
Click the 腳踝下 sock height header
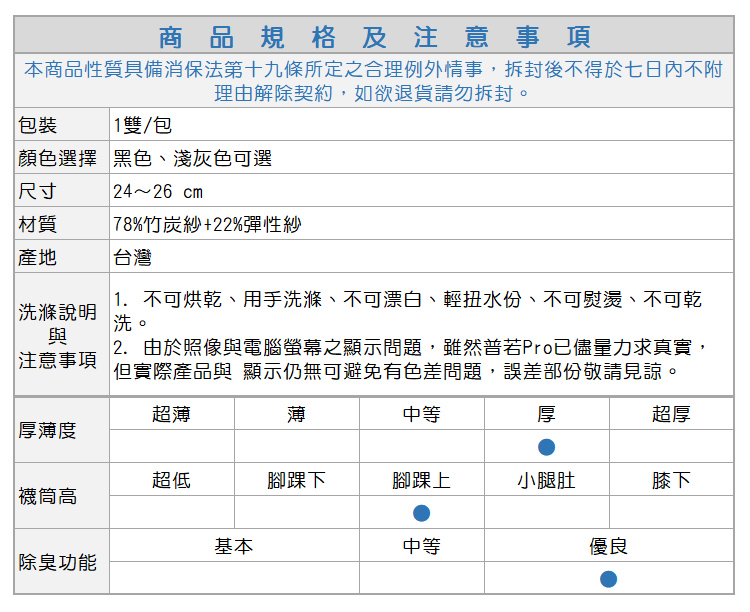296,480
